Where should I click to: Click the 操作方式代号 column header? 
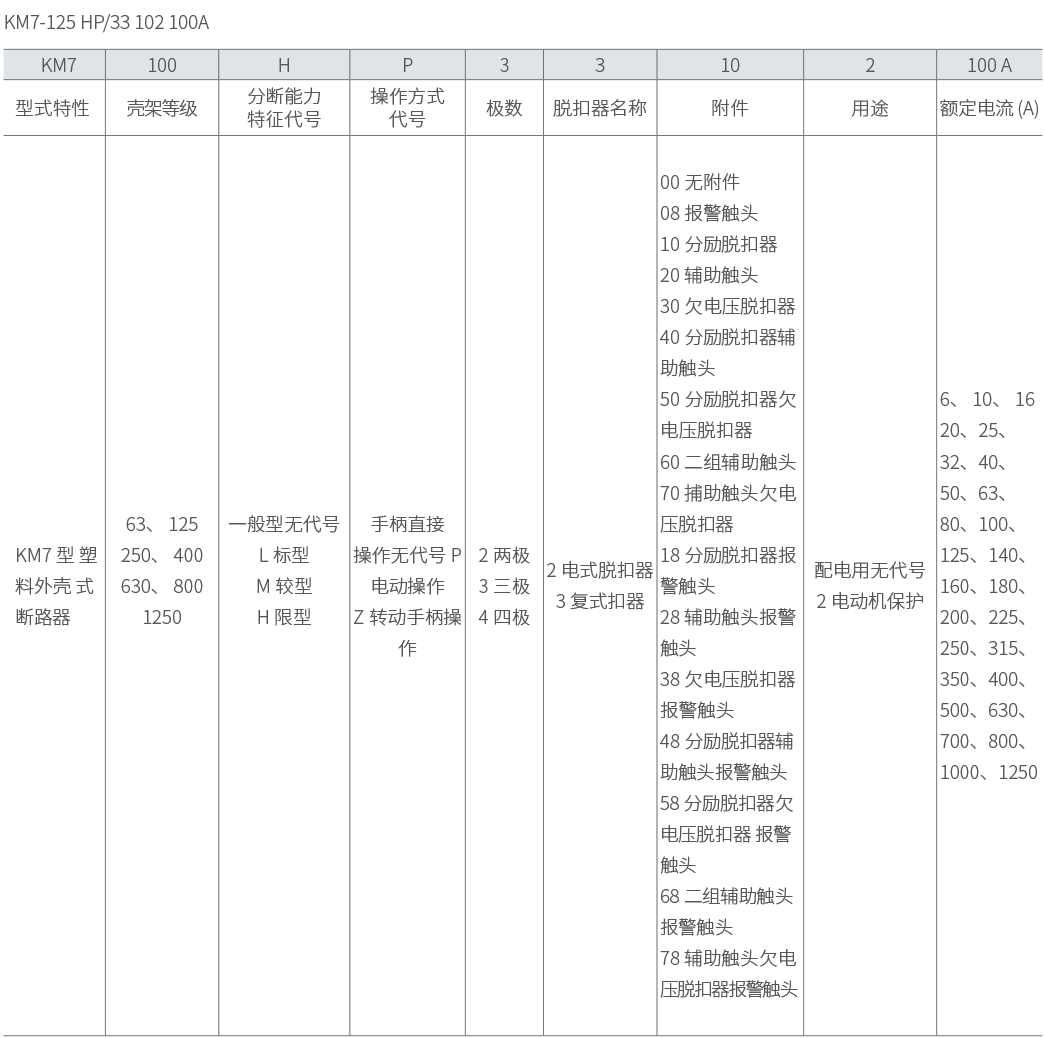click(x=407, y=109)
